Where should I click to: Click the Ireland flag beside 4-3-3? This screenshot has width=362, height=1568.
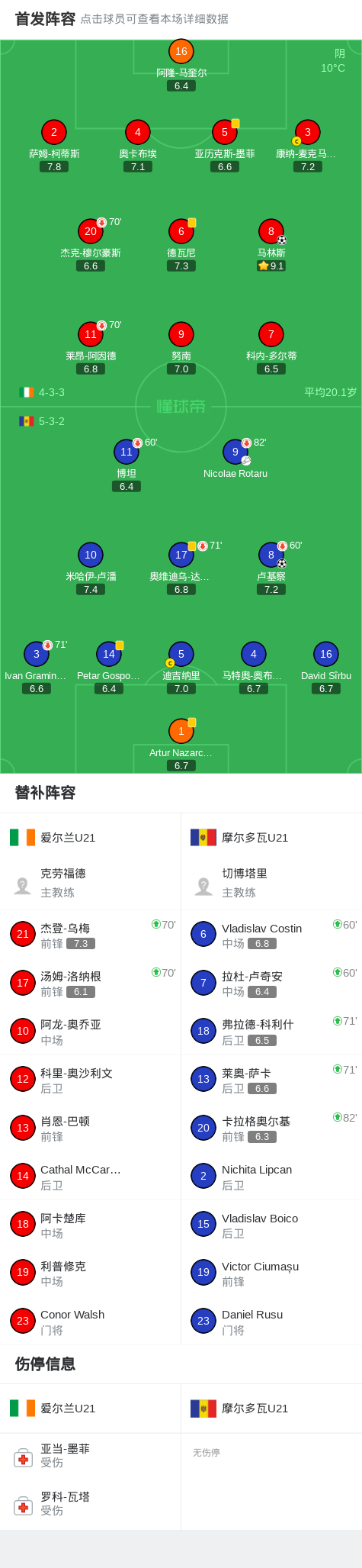click(27, 392)
